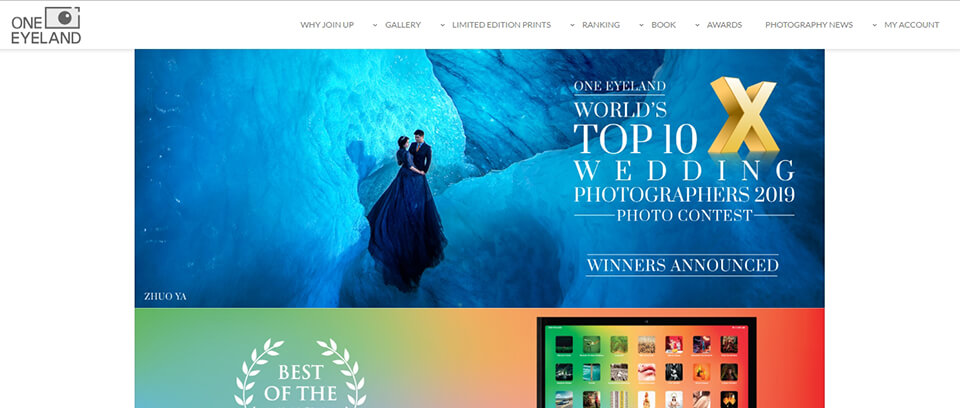Open the RANKING menu item
The height and width of the screenshot is (408, 960).
pyautogui.click(x=601, y=25)
